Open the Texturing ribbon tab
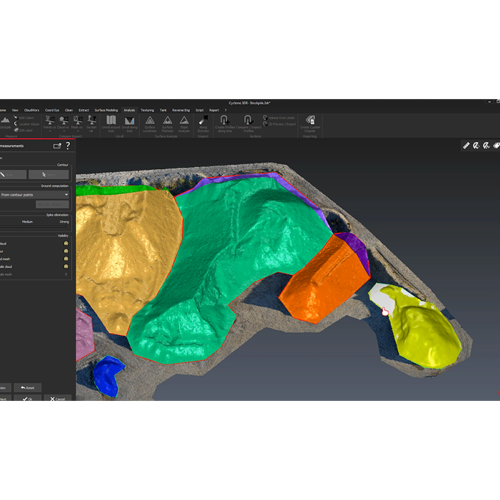 click(147, 110)
